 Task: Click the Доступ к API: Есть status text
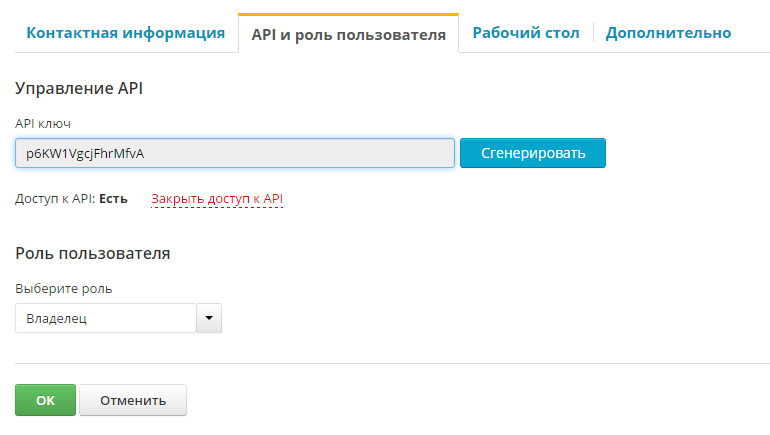[x=71, y=199]
